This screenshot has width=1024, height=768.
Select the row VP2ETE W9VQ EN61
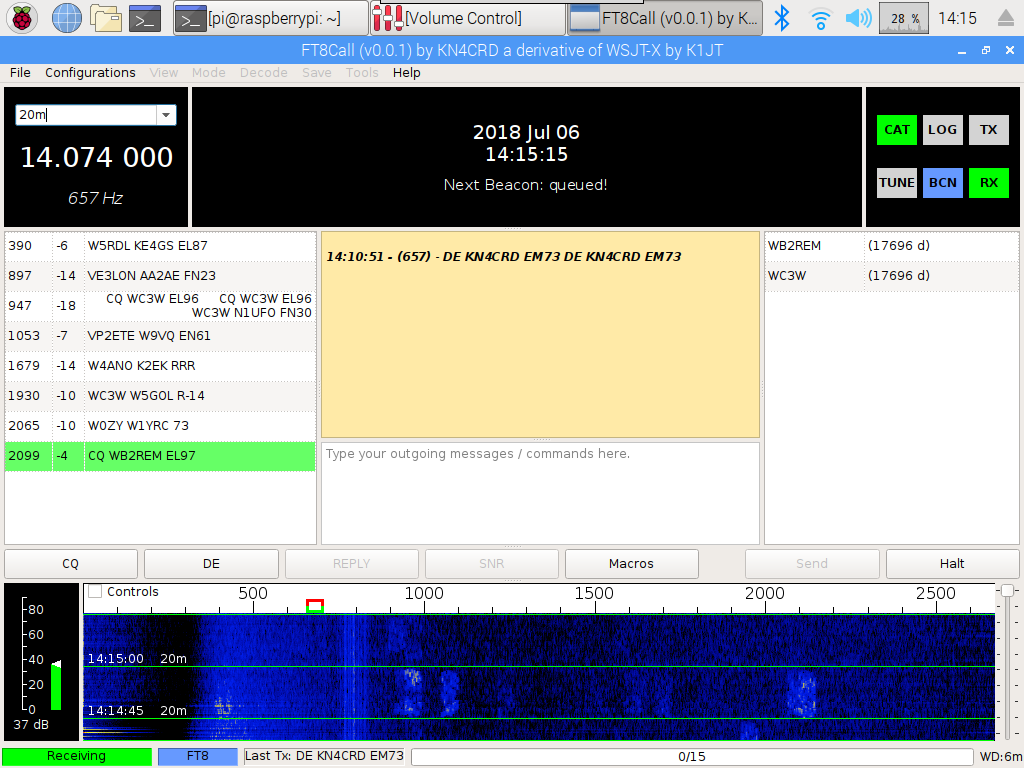pos(160,336)
